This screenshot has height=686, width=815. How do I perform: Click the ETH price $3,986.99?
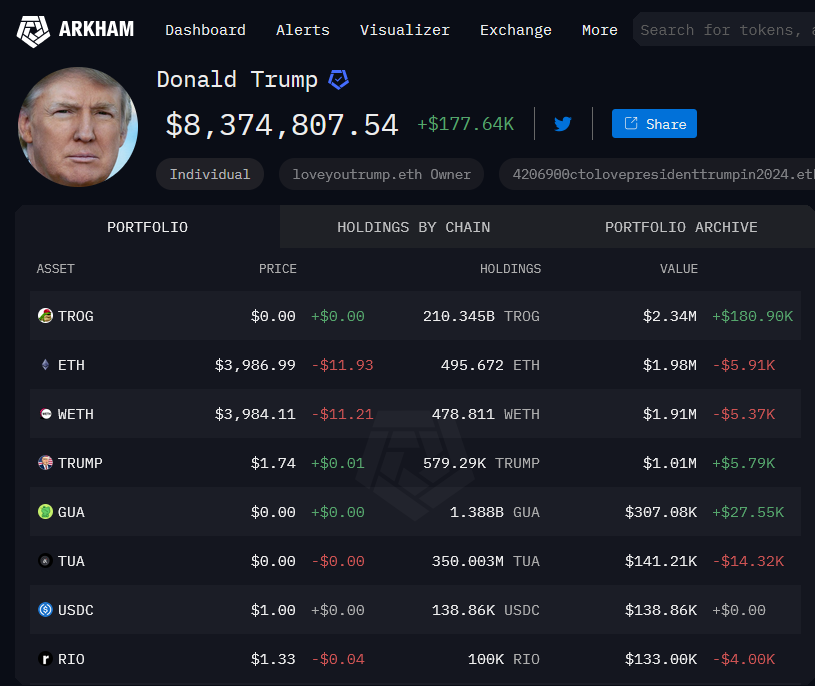click(x=255, y=365)
